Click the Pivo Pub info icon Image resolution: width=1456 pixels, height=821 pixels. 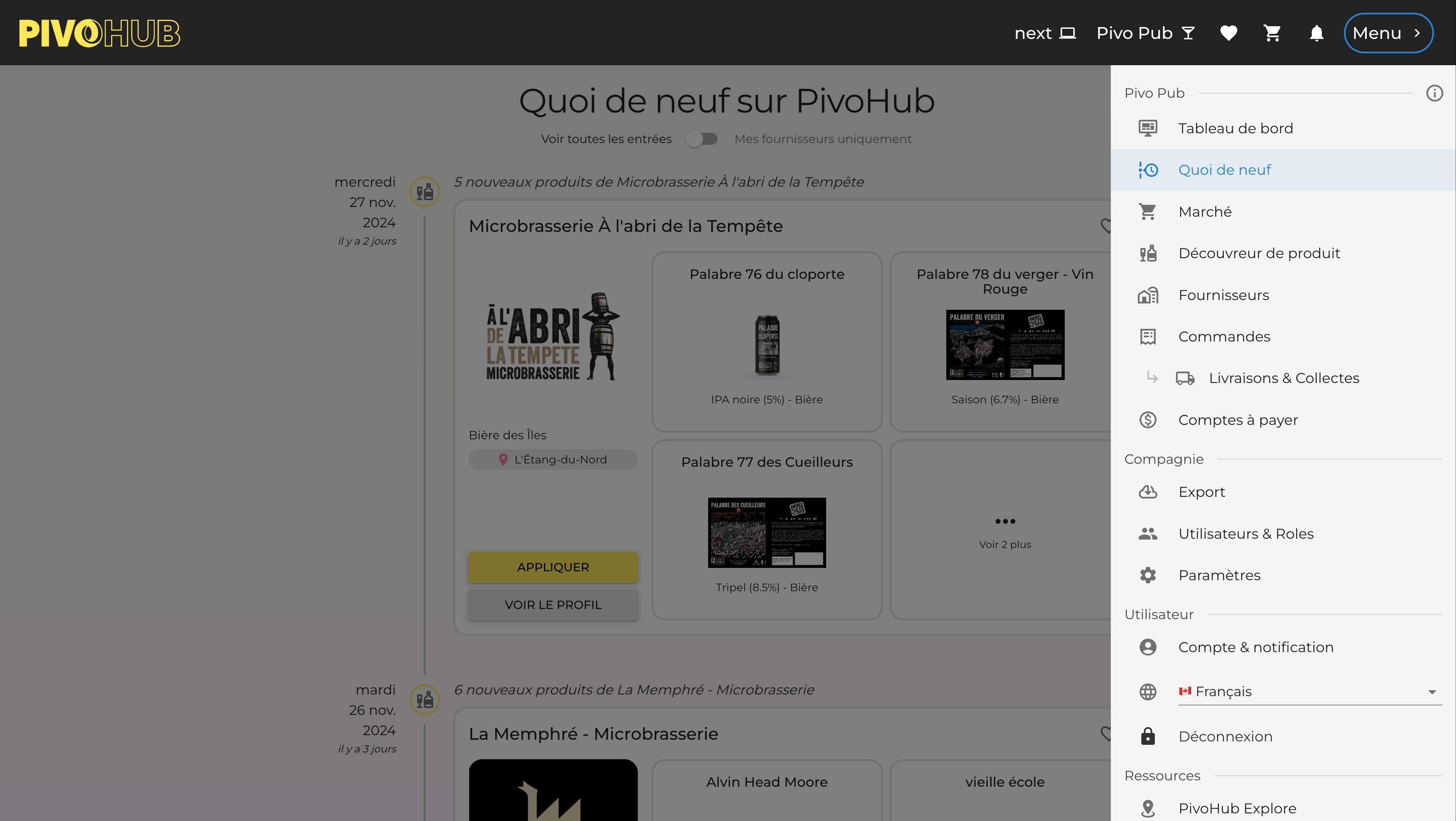point(1434,93)
